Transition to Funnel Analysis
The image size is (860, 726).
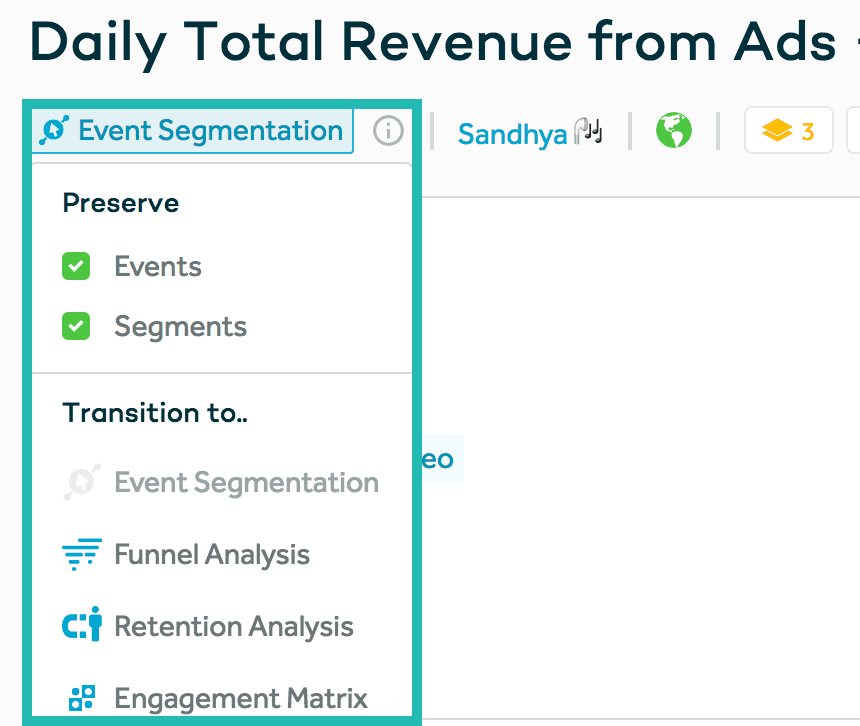(x=212, y=555)
